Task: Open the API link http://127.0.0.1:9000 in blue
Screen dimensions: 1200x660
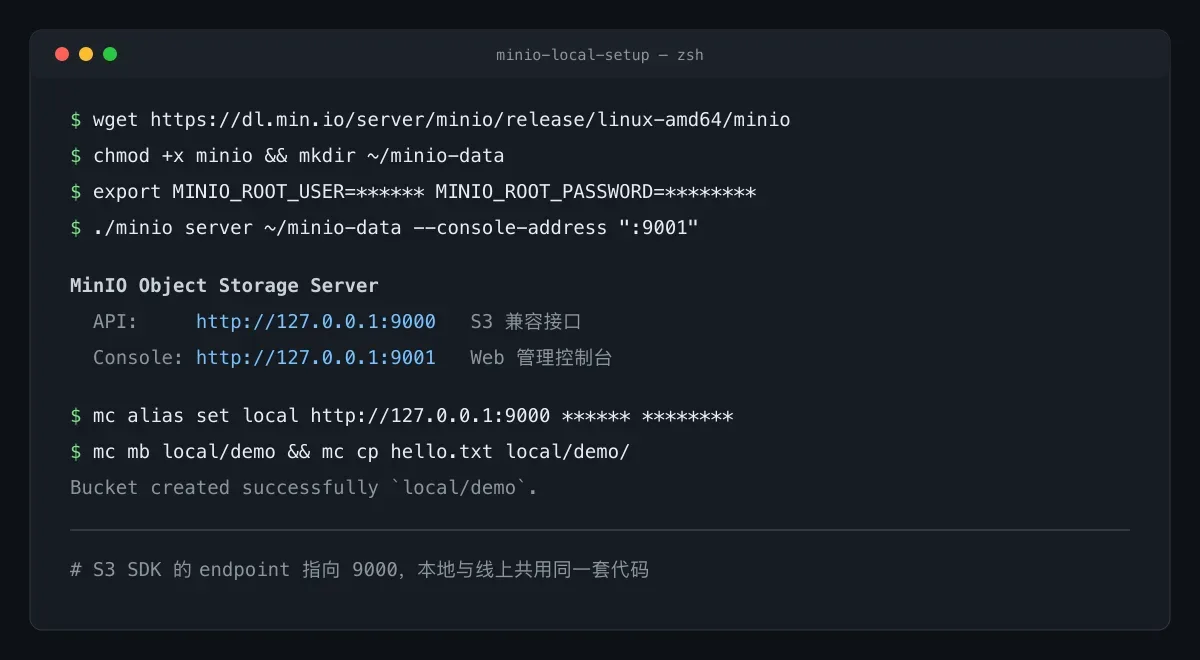Action: 316,322
